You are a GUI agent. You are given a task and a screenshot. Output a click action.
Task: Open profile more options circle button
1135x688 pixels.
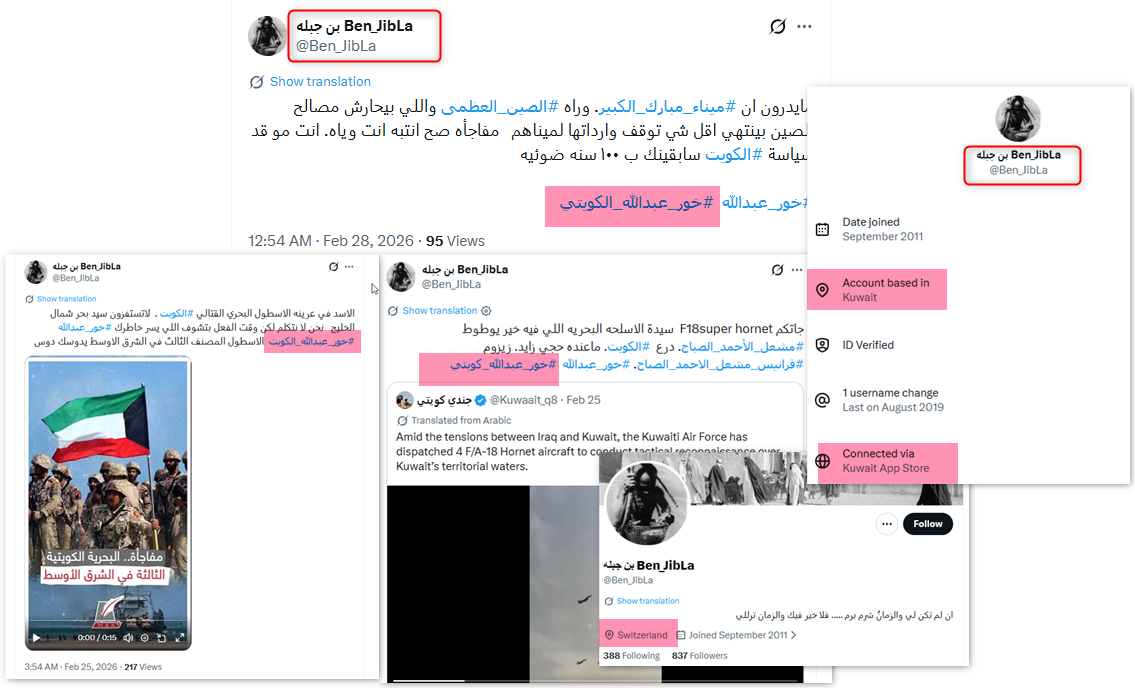[x=887, y=524]
